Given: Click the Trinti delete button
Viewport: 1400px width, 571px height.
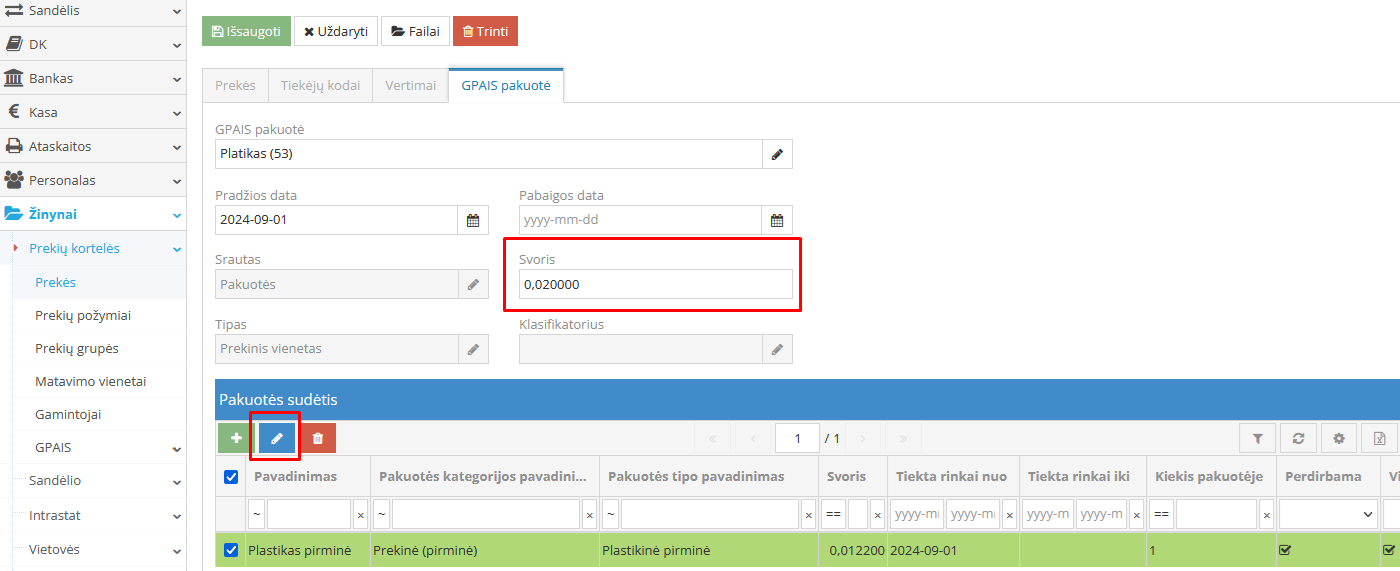Looking at the screenshot, I should coord(485,31).
